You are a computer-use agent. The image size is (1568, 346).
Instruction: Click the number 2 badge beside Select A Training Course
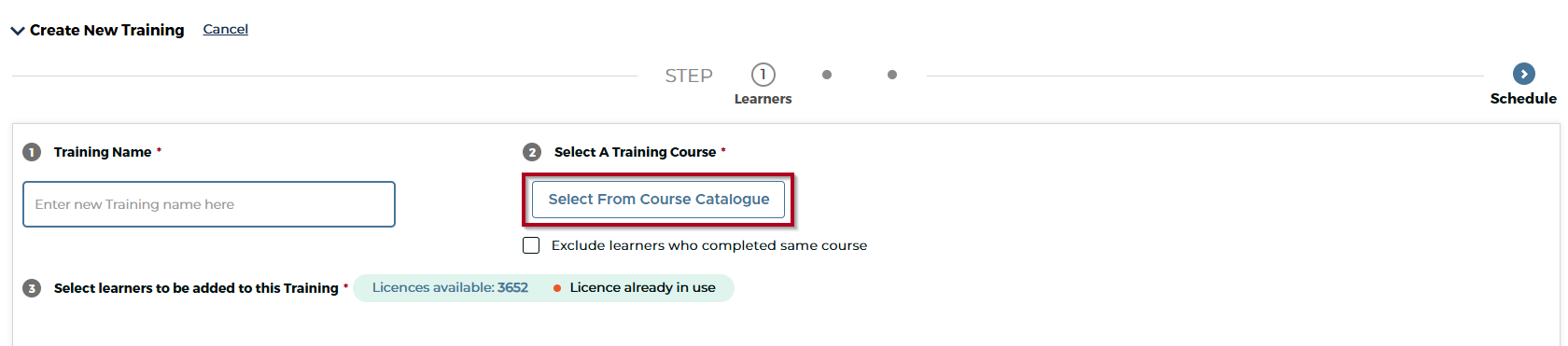pyautogui.click(x=532, y=152)
